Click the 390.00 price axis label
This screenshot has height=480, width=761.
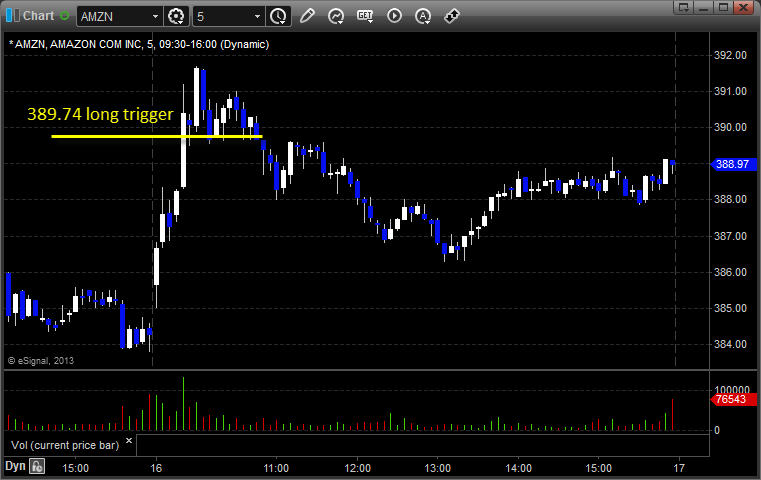pos(730,127)
